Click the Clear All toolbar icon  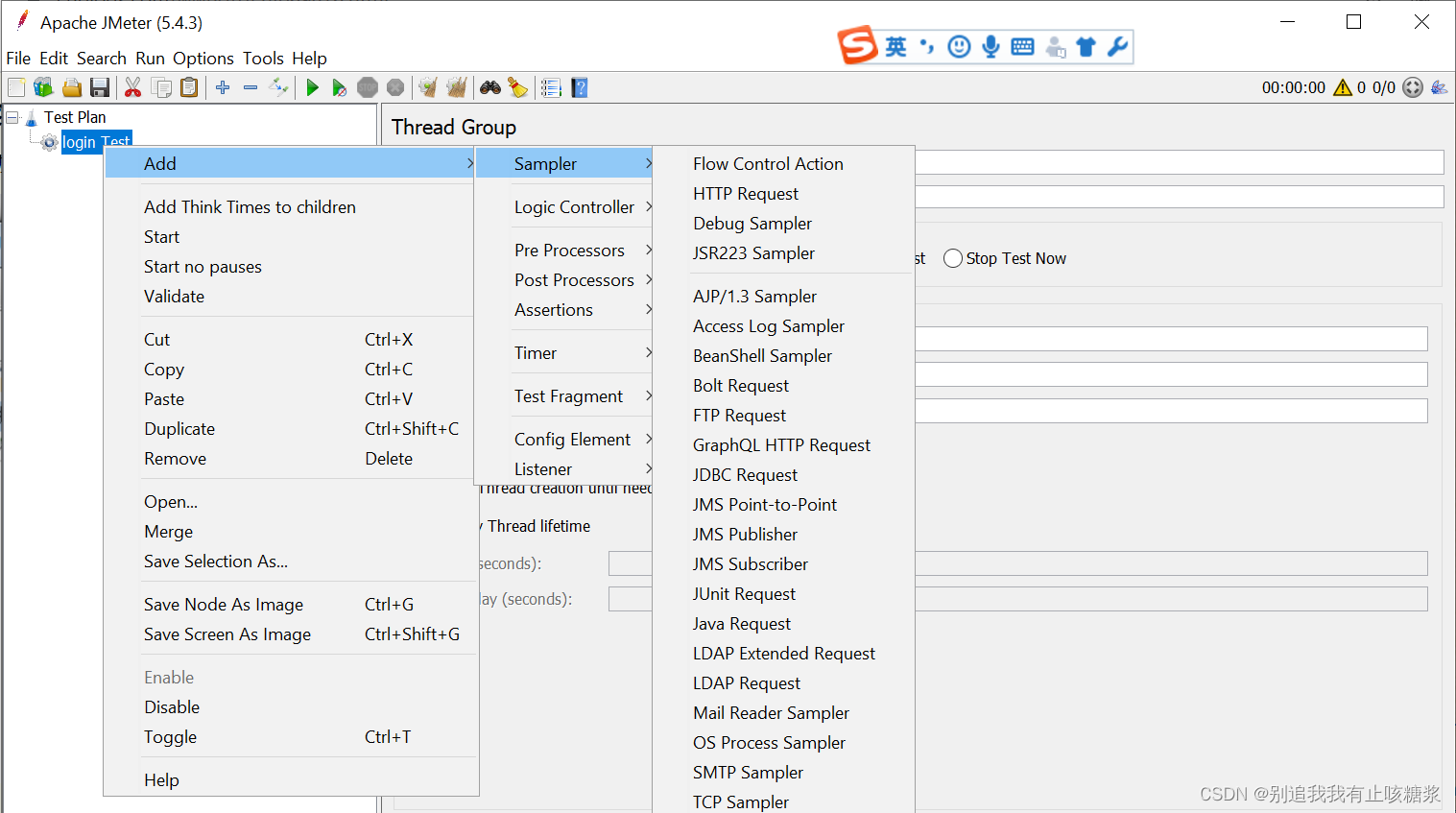(457, 87)
